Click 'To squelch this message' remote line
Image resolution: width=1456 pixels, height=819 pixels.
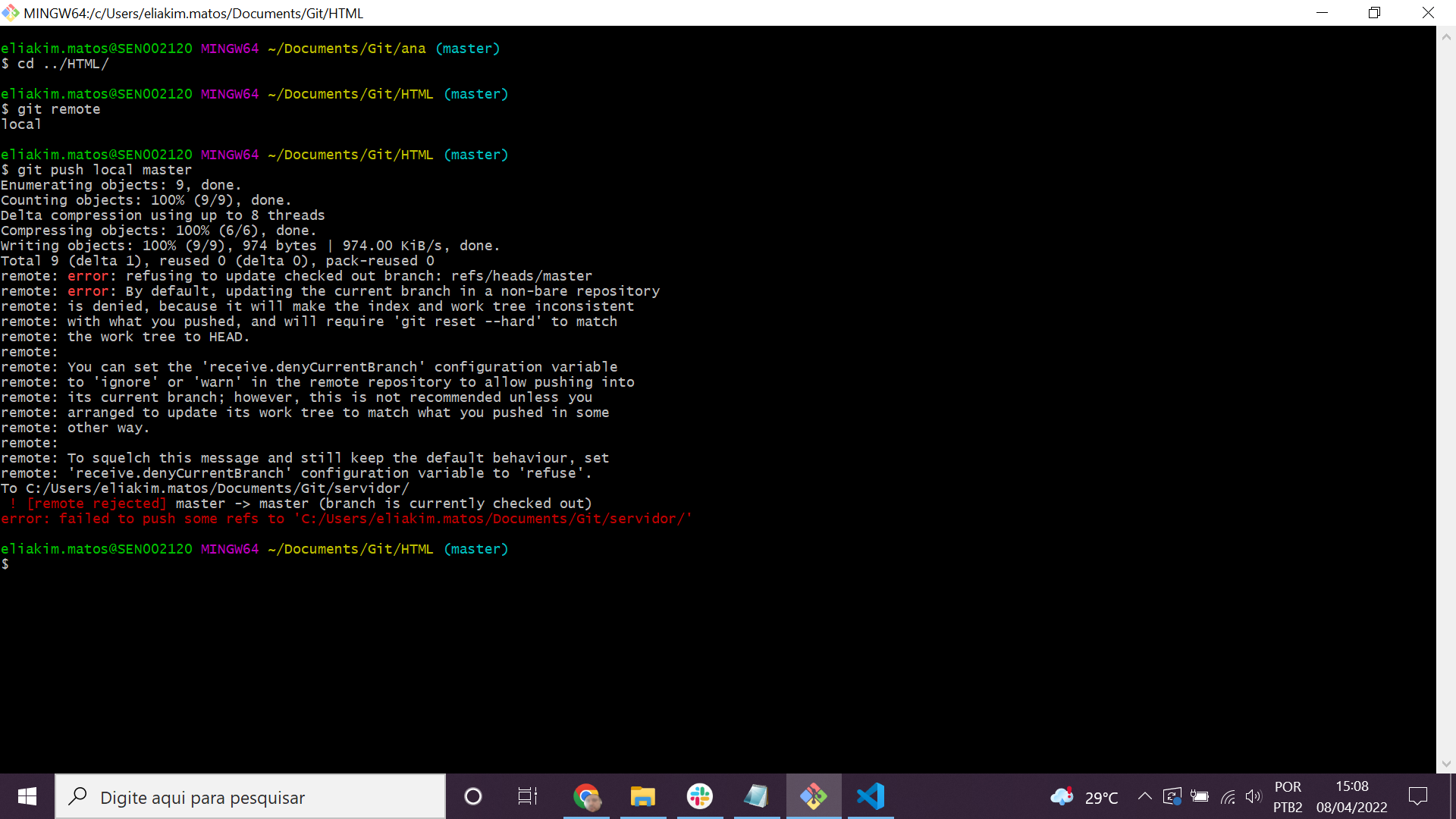tap(305, 458)
